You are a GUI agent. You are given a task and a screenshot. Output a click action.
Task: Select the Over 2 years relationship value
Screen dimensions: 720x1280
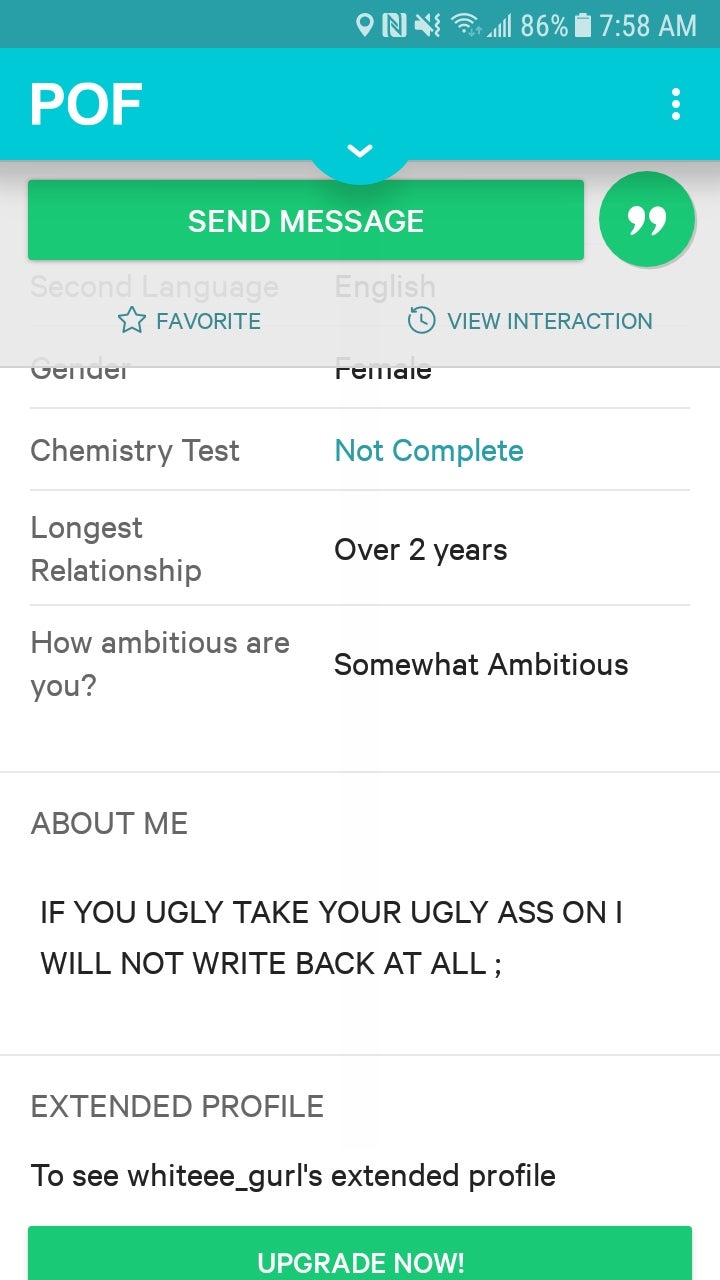(x=420, y=550)
